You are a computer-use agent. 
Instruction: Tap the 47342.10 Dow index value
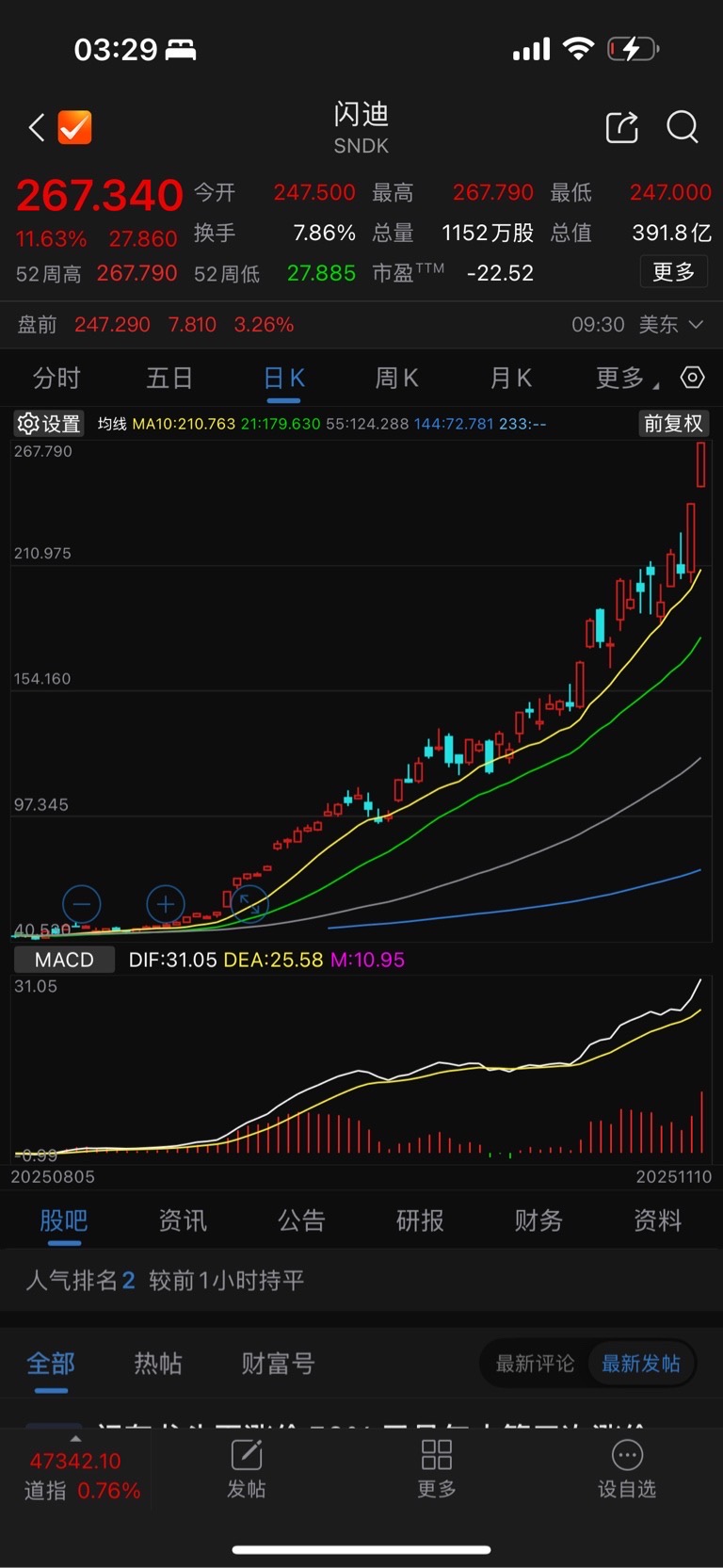pos(75,1462)
